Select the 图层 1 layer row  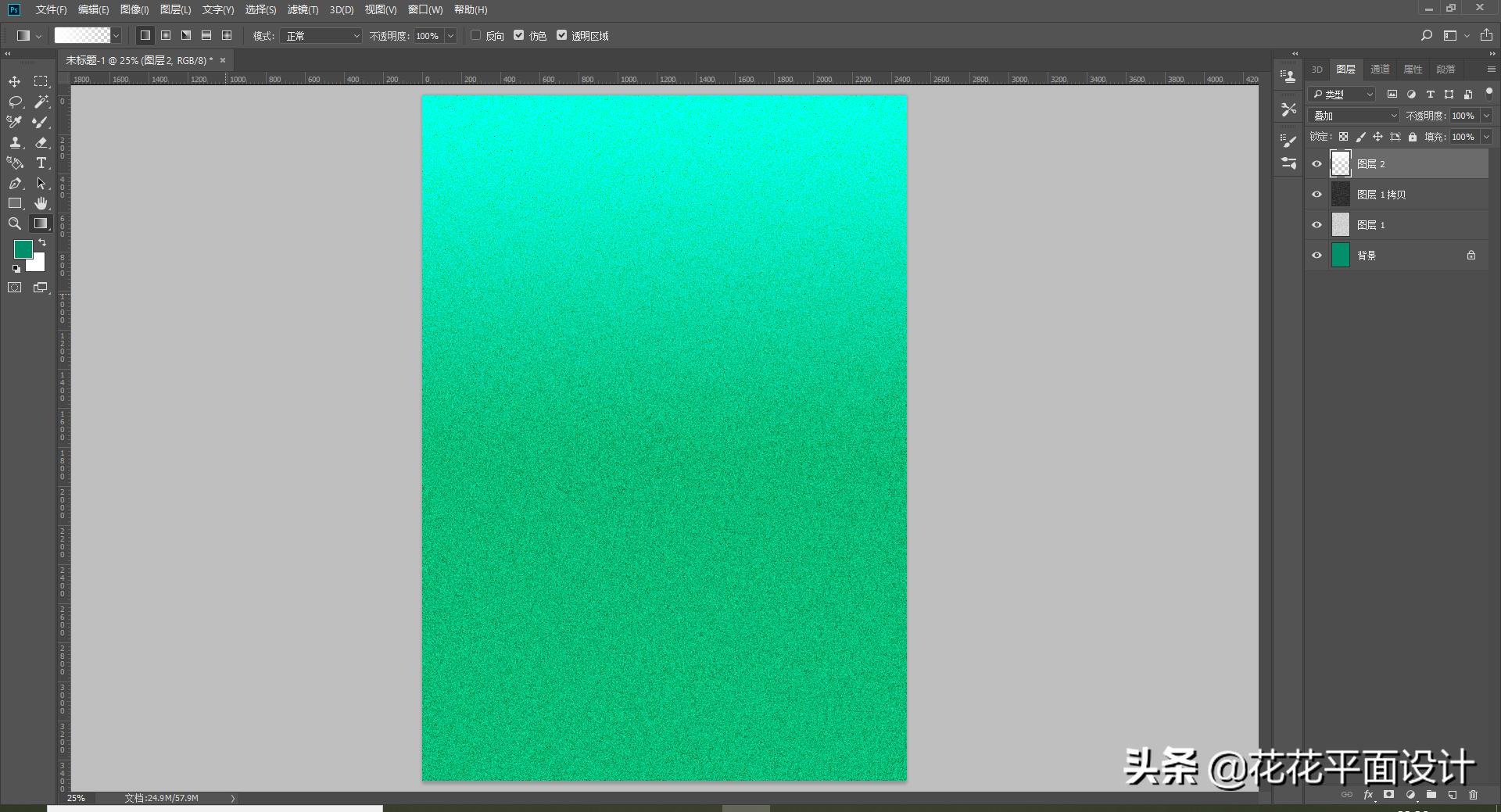1407,225
